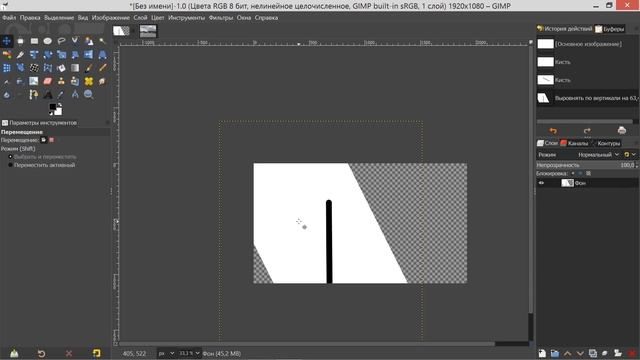Switch to the Буферы tab

610,29
